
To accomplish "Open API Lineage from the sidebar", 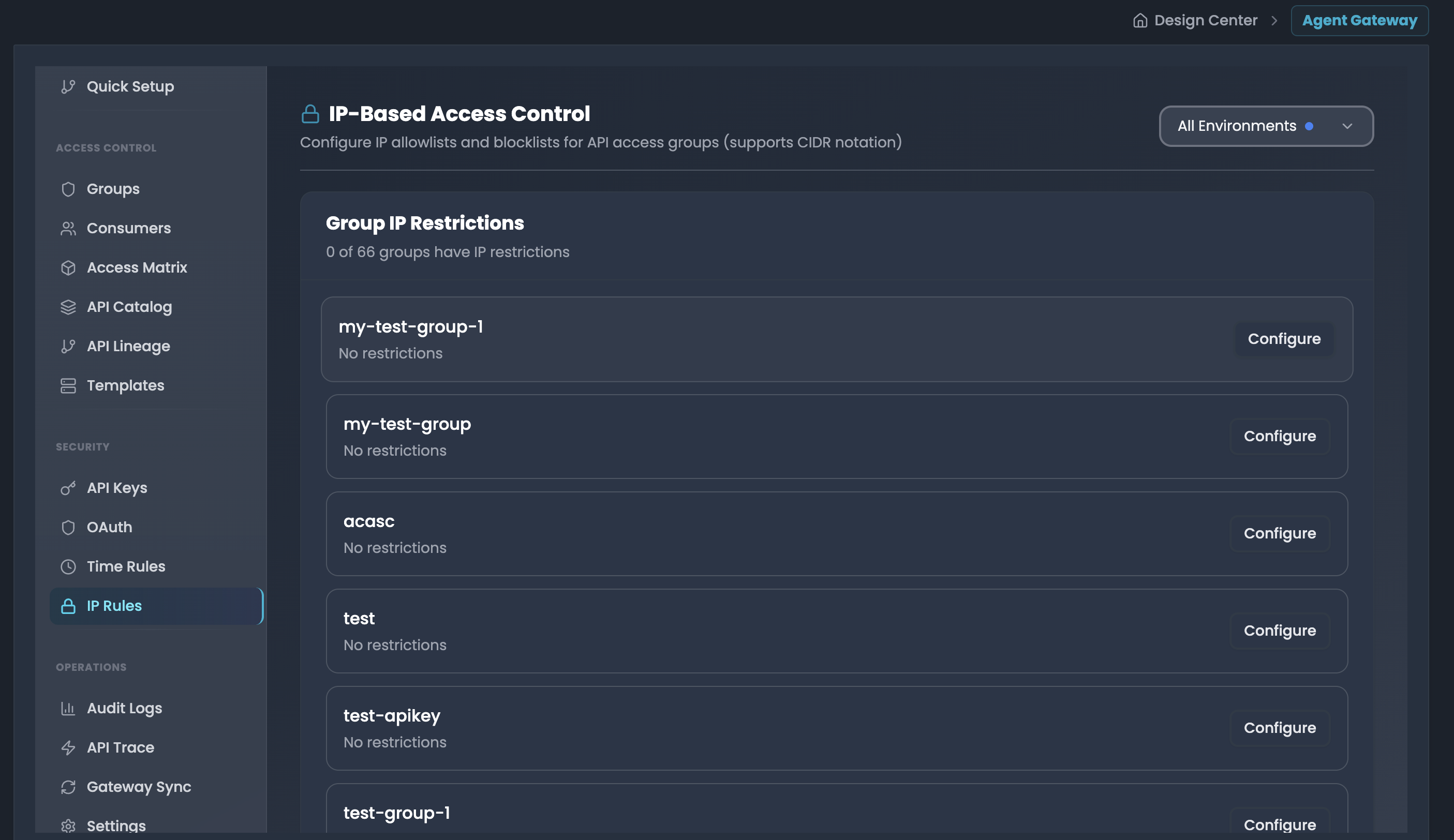I will click(x=128, y=346).
